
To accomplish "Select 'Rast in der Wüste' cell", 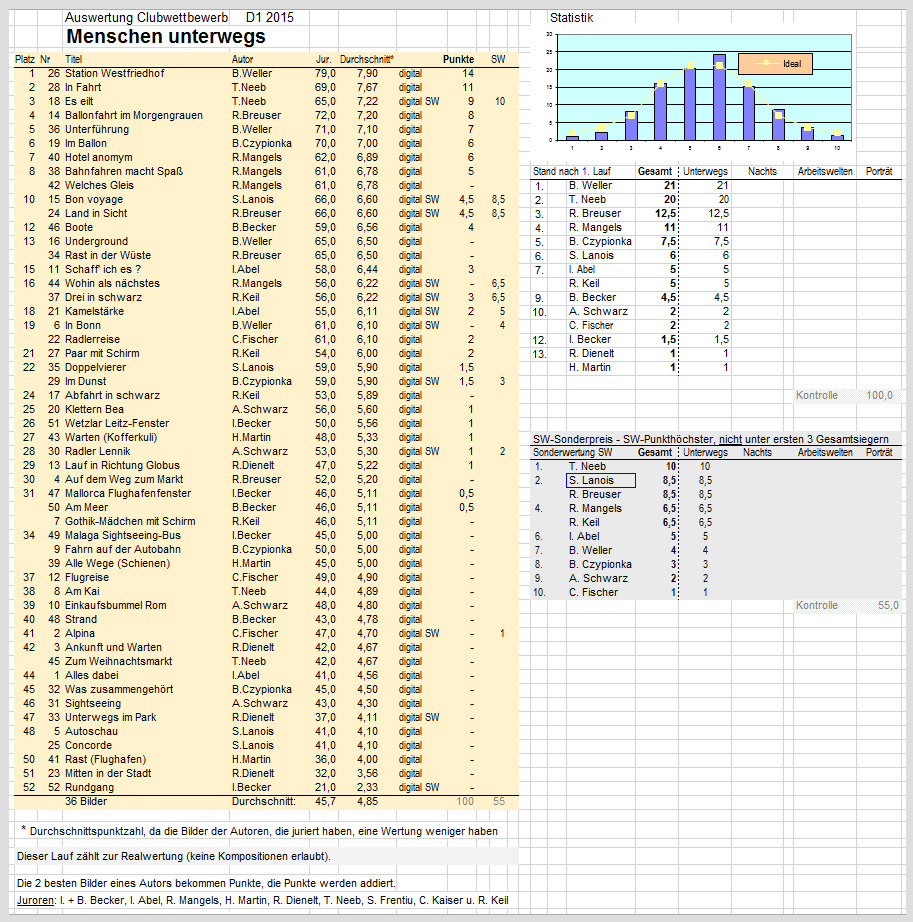I will [x=108, y=256].
